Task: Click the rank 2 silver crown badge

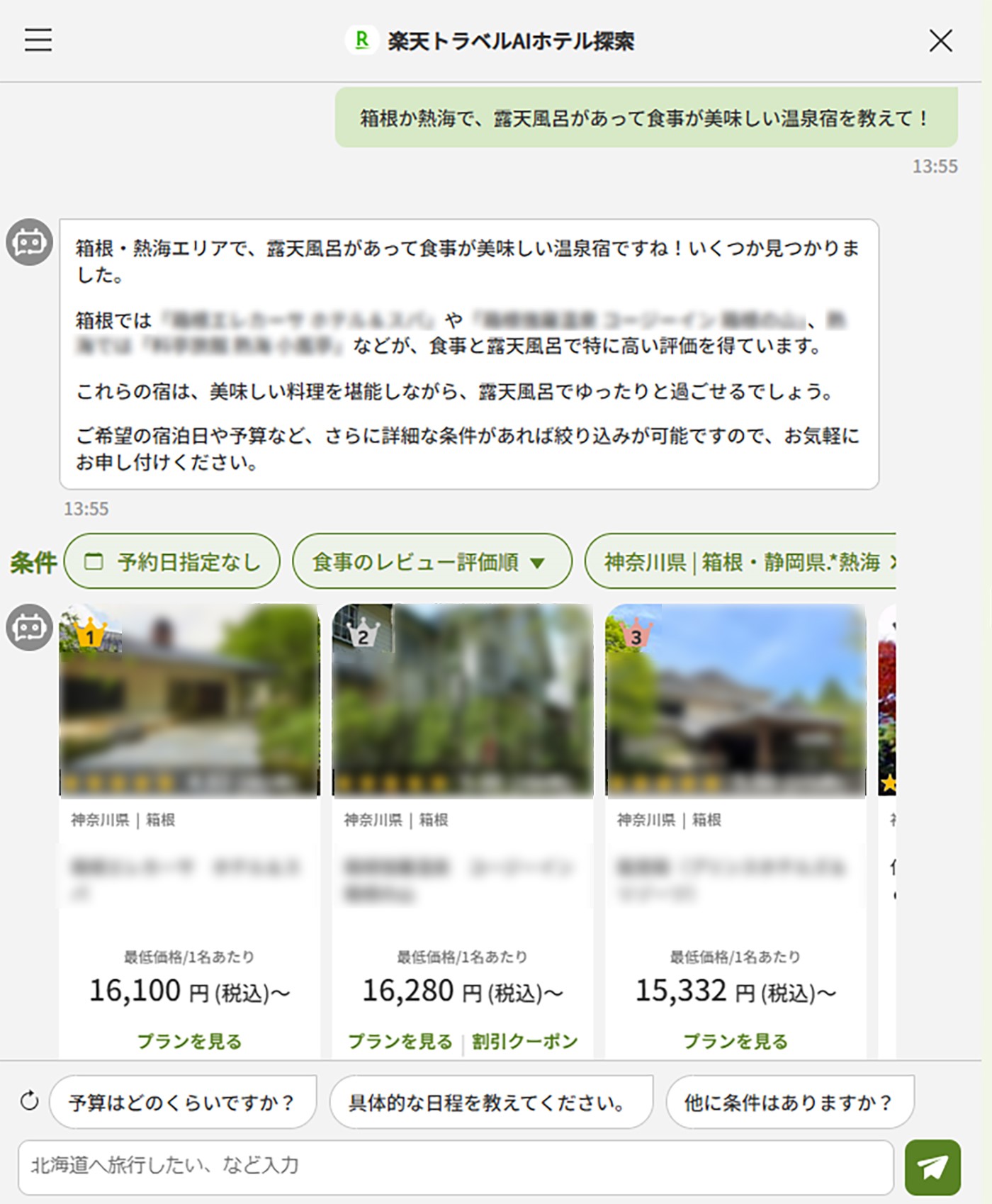Action: (x=363, y=634)
